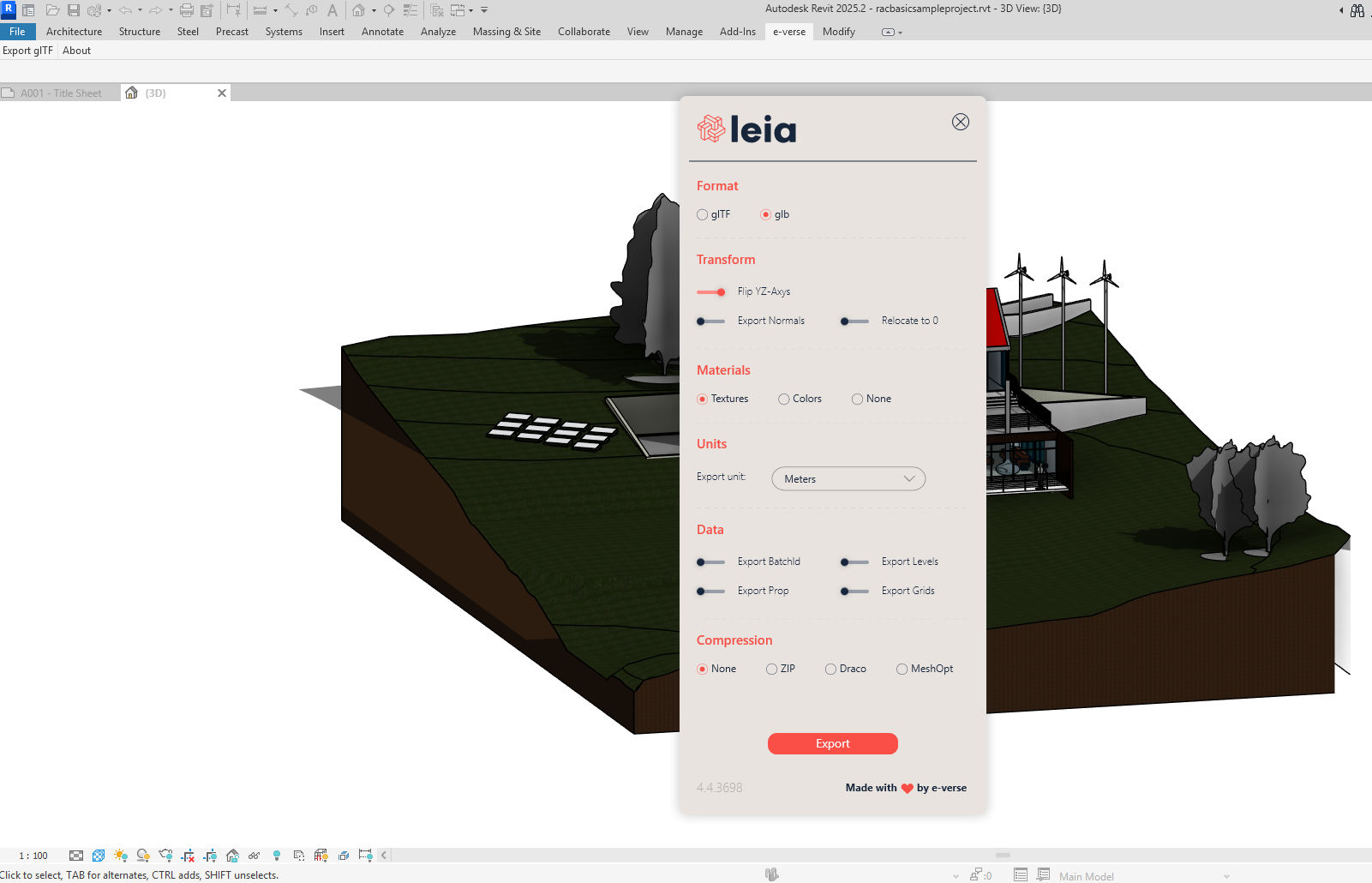Click the Close Inactive Views icon
Viewport: 1372px width, 883px height.
point(437,10)
